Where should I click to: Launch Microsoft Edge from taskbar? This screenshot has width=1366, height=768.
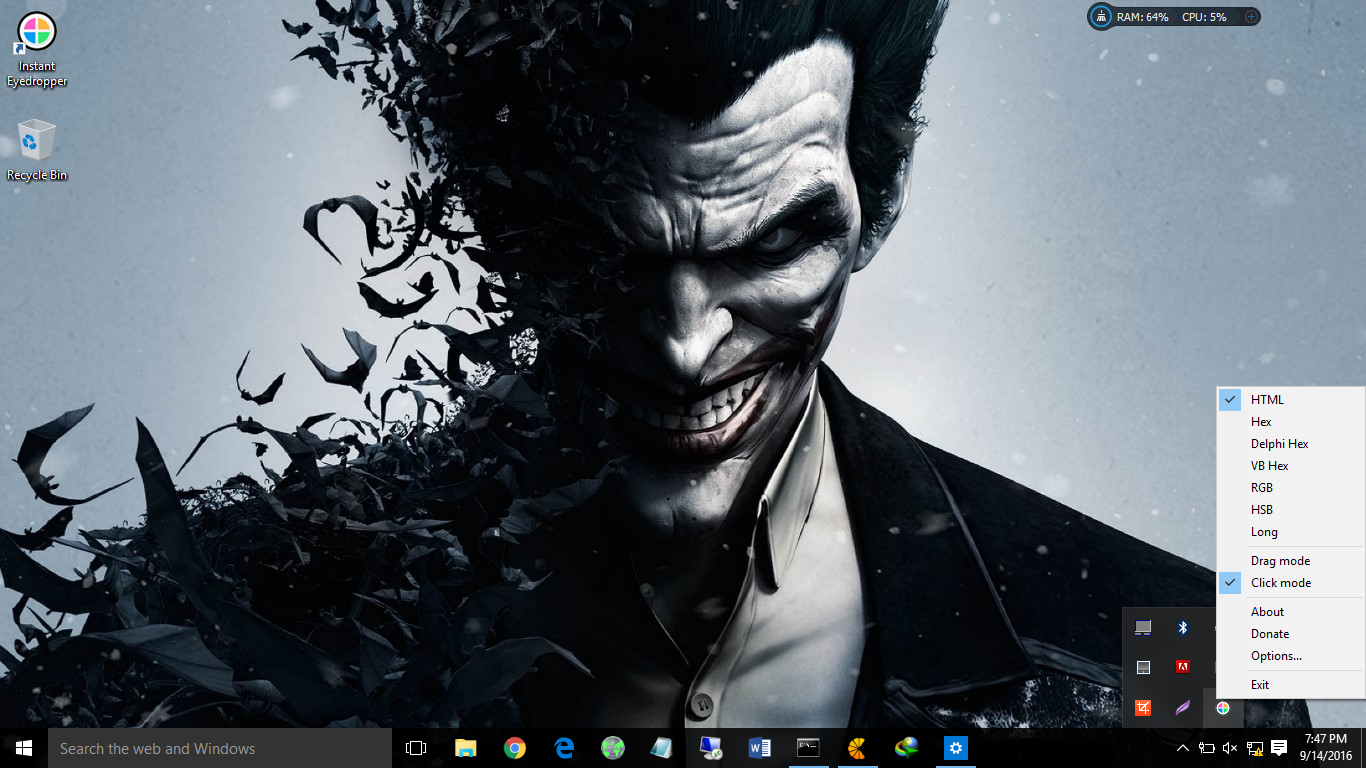[x=564, y=748]
